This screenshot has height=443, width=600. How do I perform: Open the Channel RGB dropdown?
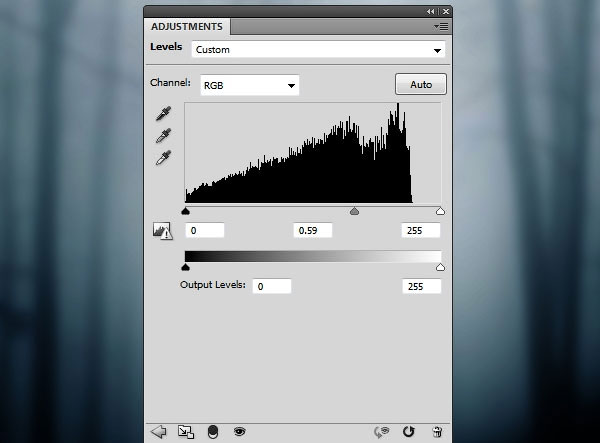(x=249, y=85)
